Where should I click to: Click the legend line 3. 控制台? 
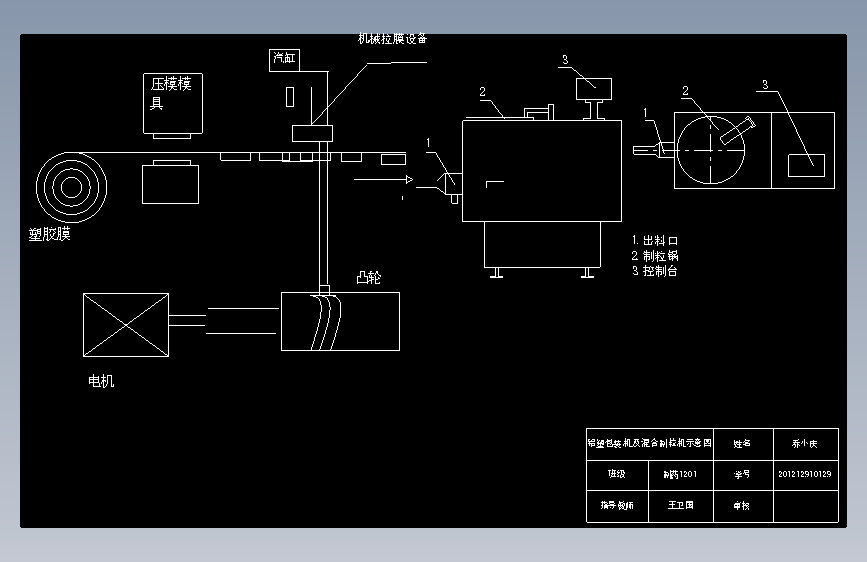[x=655, y=271]
